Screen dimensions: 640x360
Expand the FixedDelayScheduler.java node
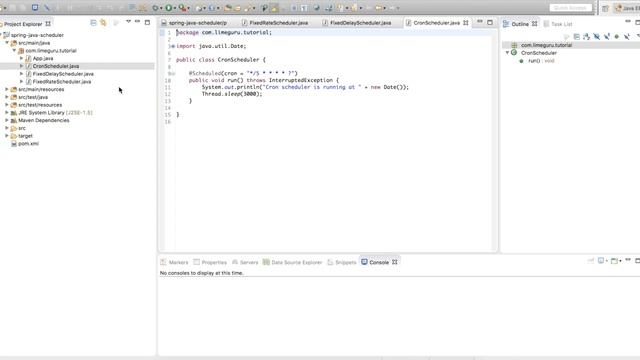pos(22,74)
